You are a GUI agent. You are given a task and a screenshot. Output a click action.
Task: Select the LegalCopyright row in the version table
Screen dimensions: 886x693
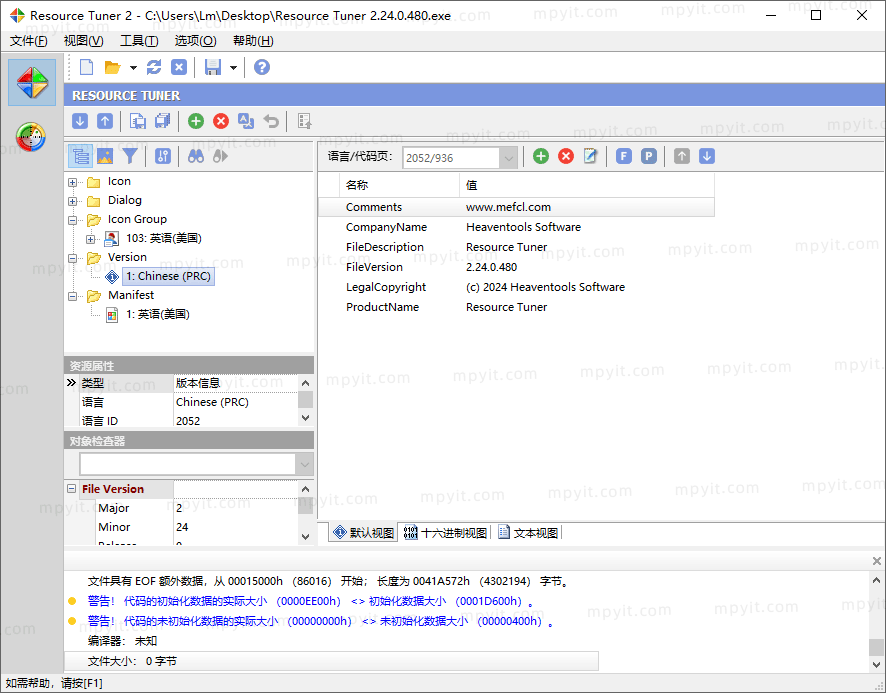pos(516,287)
